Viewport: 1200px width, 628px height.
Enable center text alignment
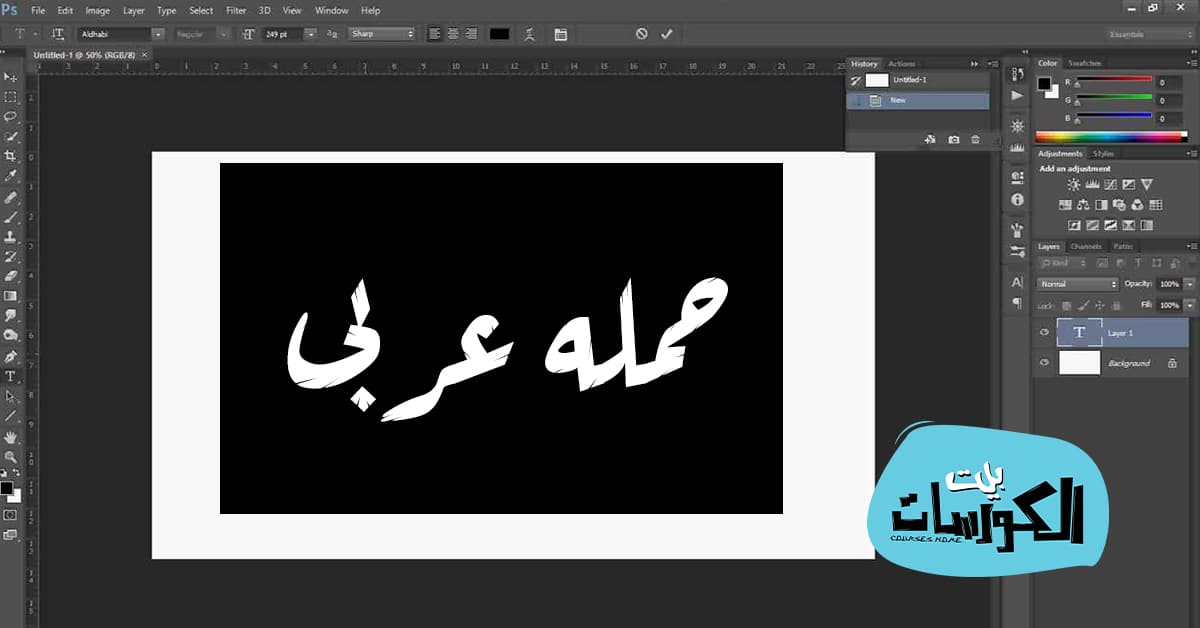point(452,33)
